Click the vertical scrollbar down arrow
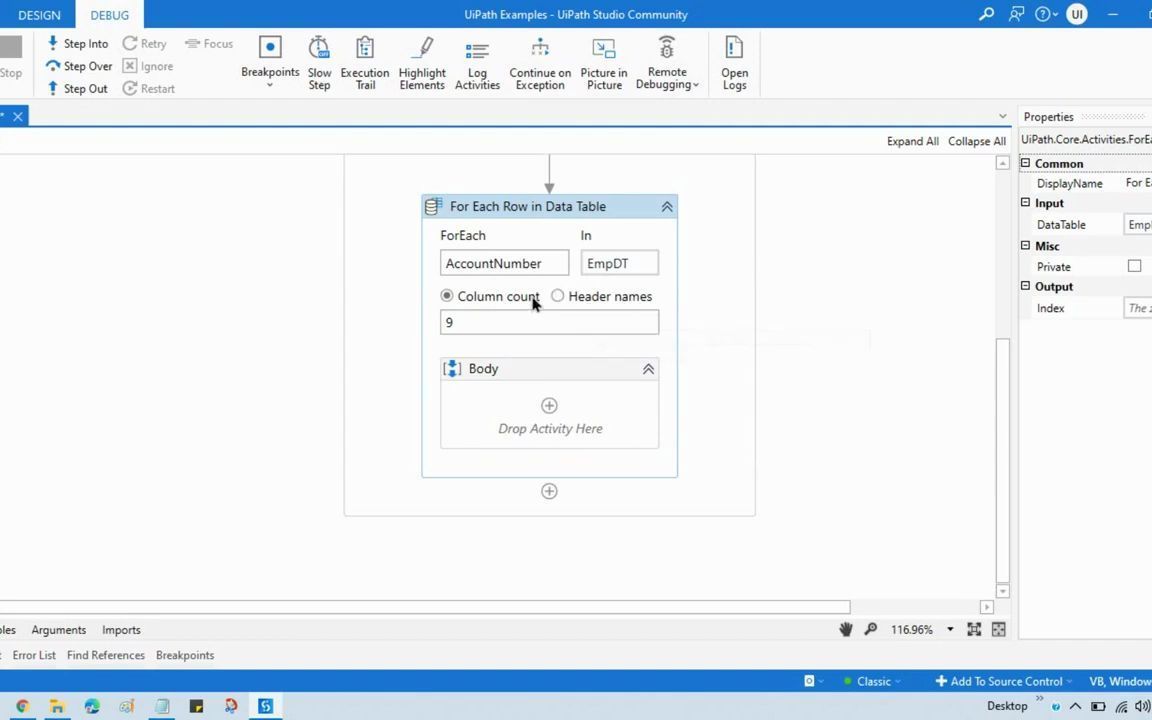Viewport: 1152px width, 720px height. (1002, 591)
